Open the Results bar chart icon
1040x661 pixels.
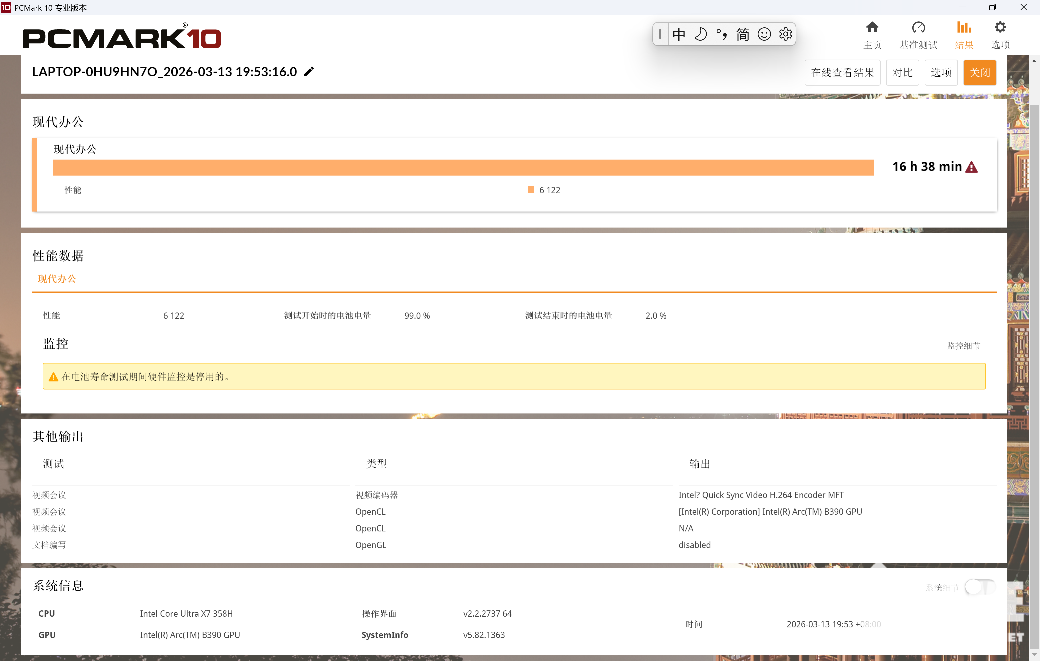coord(964,33)
